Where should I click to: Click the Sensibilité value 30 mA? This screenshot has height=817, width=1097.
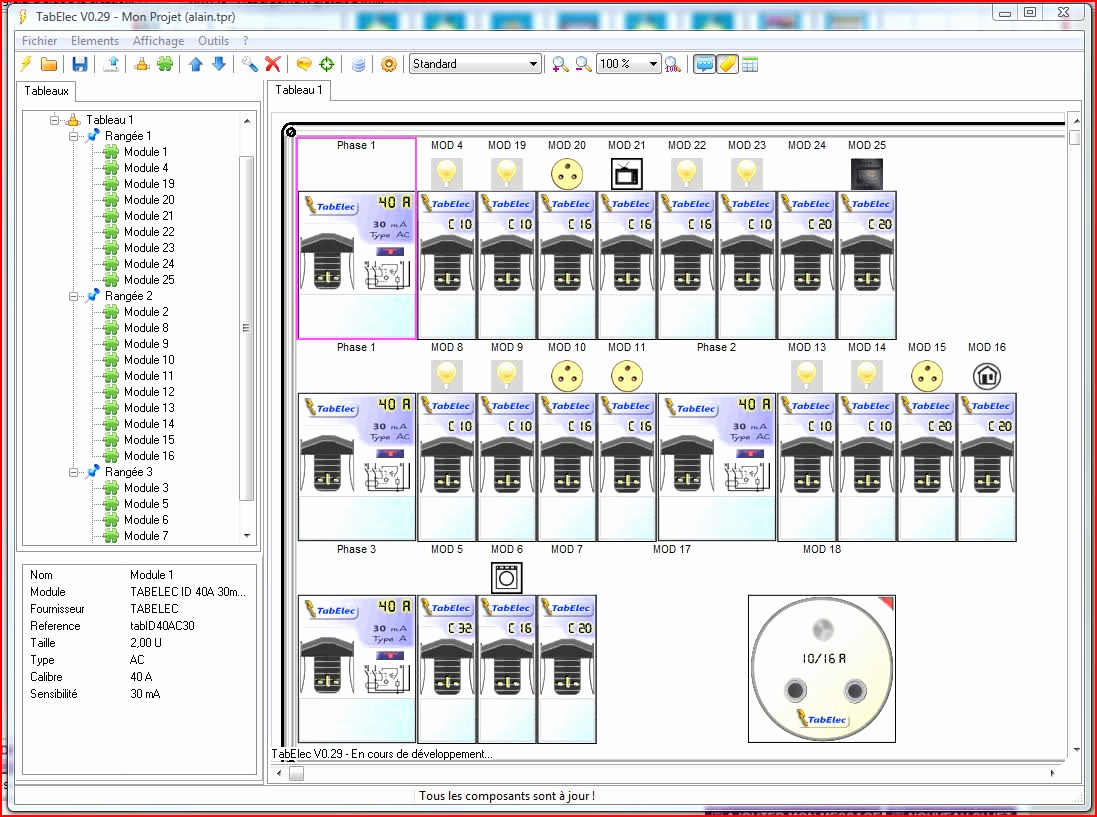(145, 694)
